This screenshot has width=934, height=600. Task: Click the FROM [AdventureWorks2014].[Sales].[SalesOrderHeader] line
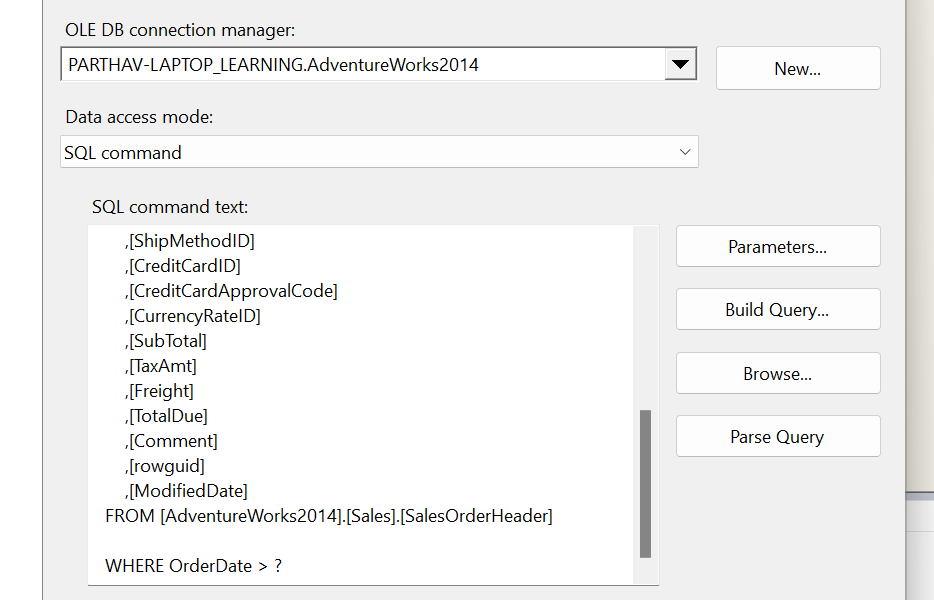click(x=328, y=515)
